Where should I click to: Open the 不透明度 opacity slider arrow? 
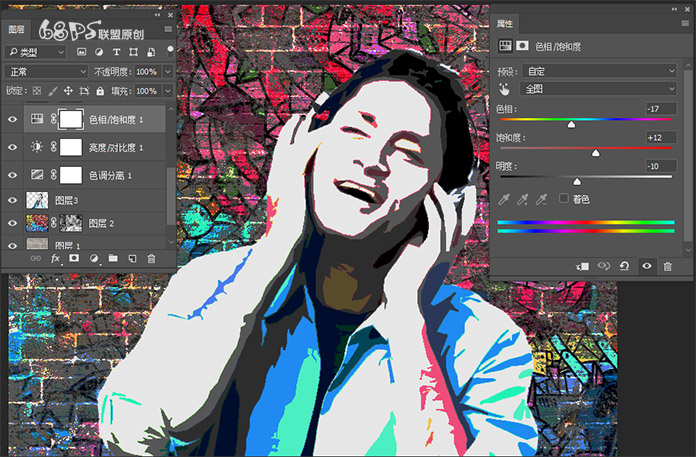[x=168, y=71]
